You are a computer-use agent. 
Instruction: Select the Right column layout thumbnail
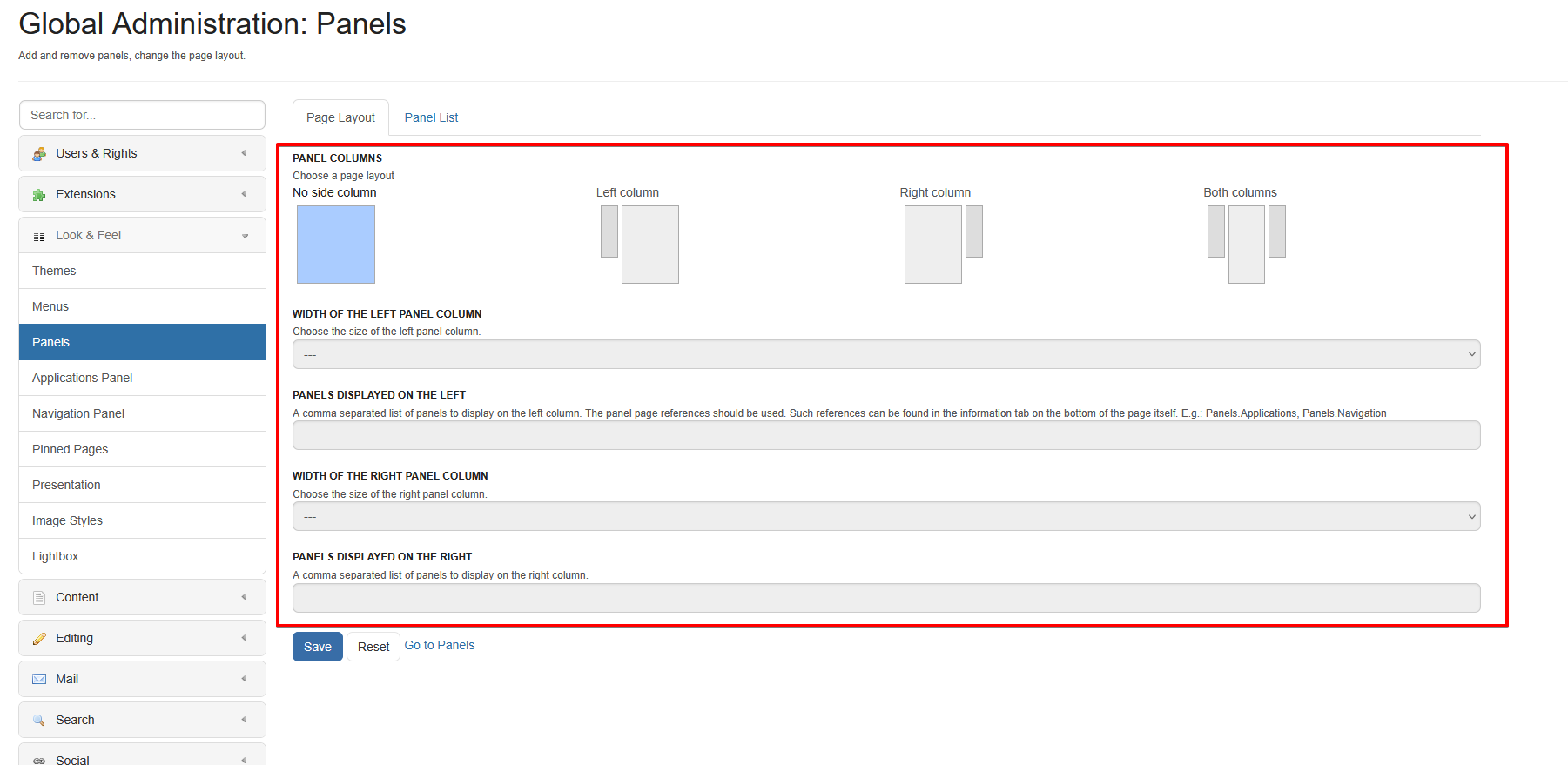pyautogui.click(x=944, y=245)
